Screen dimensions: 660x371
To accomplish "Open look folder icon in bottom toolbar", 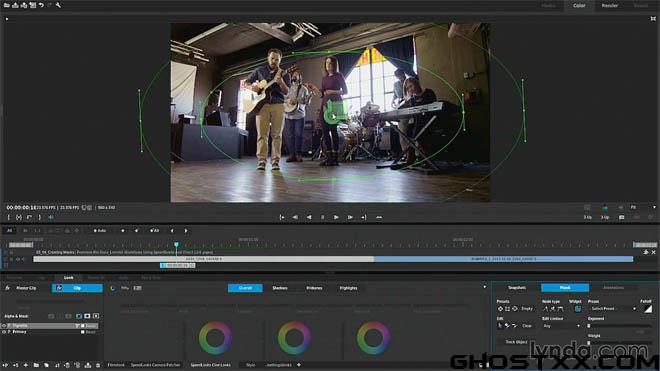I will [36, 365].
